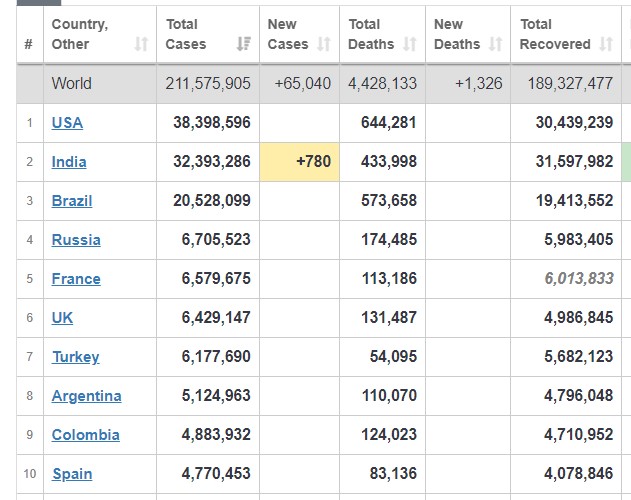
Task: Click Total Recovered sort arrows icon
Action: coord(606,44)
